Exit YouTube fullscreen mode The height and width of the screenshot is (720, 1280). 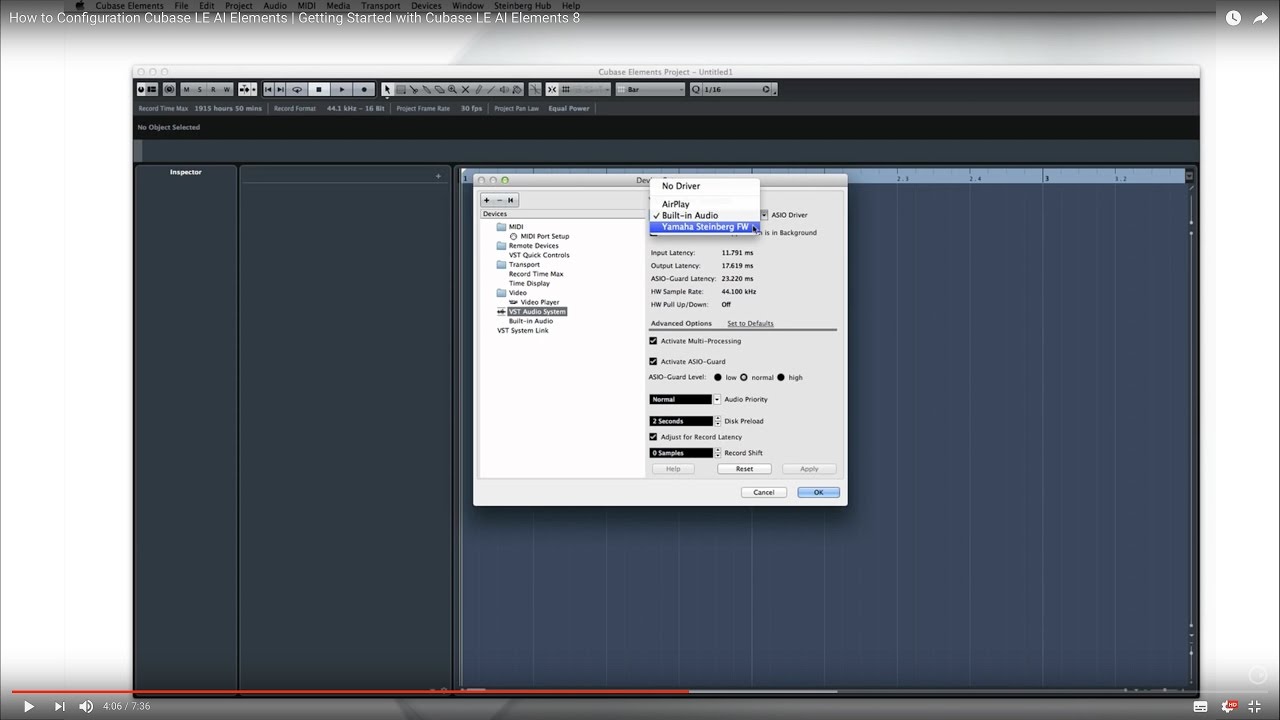[x=1255, y=706]
